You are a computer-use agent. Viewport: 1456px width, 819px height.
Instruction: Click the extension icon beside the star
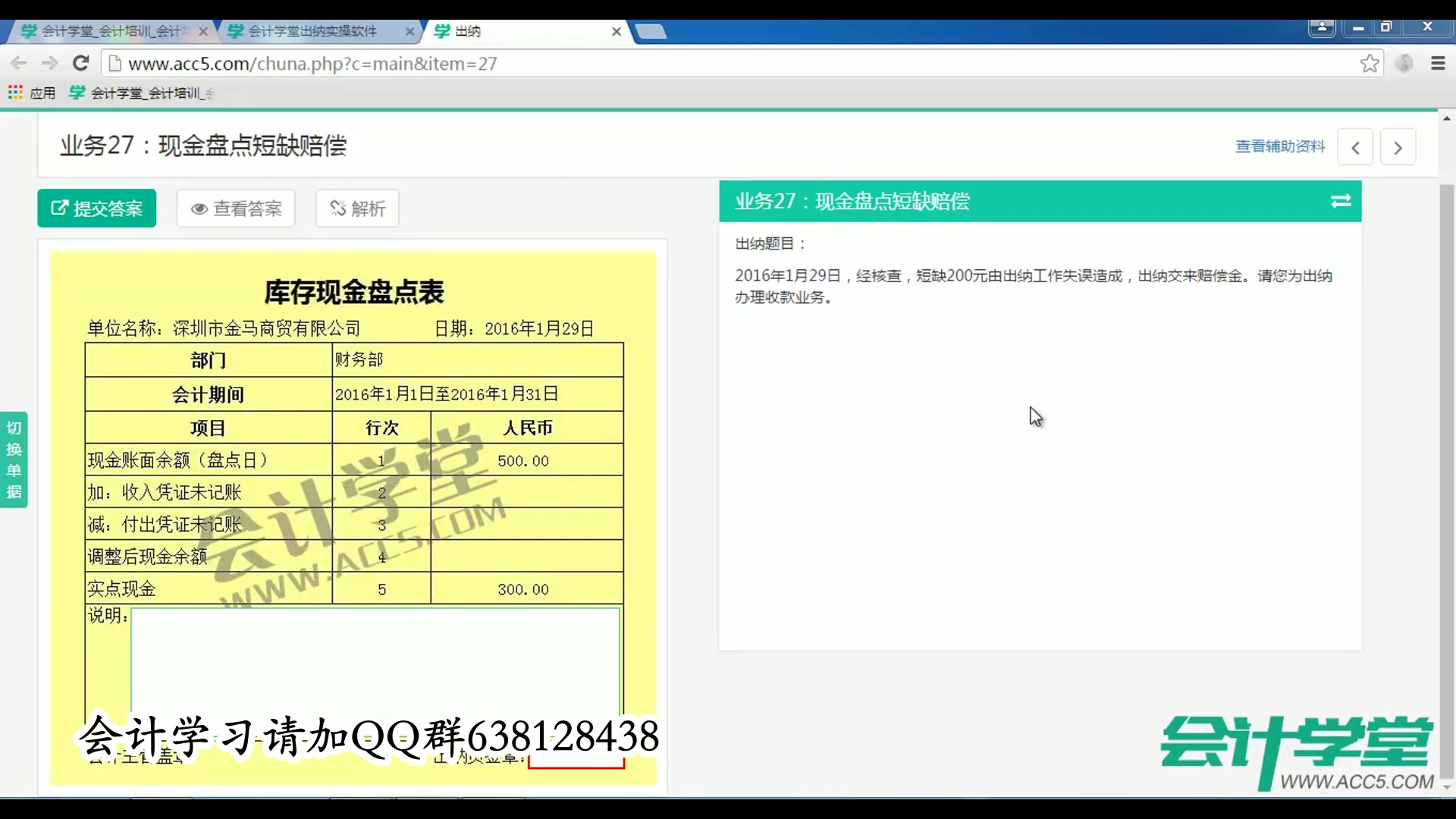pos(1404,63)
